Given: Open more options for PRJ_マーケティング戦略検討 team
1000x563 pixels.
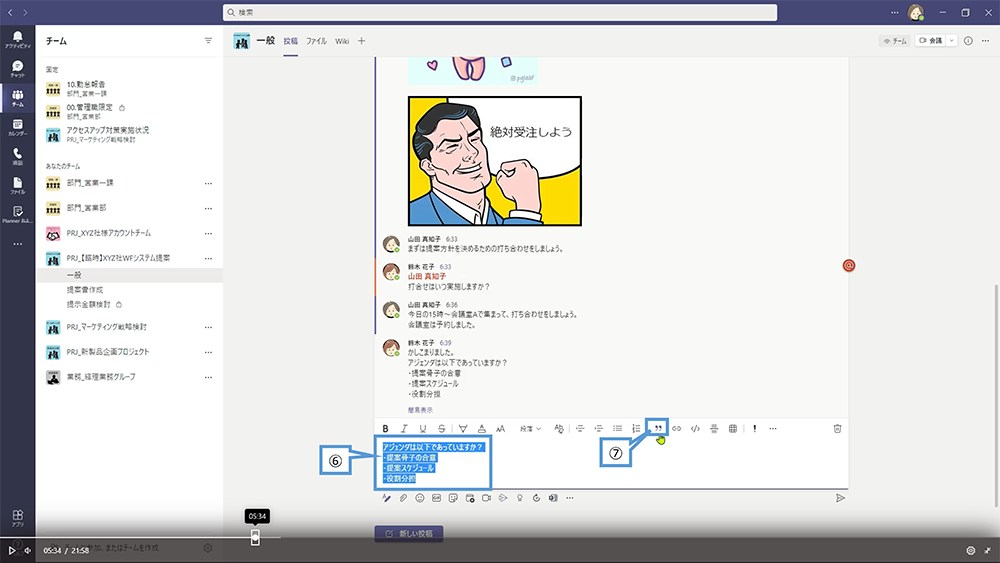Looking at the screenshot, I should pyautogui.click(x=208, y=327).
